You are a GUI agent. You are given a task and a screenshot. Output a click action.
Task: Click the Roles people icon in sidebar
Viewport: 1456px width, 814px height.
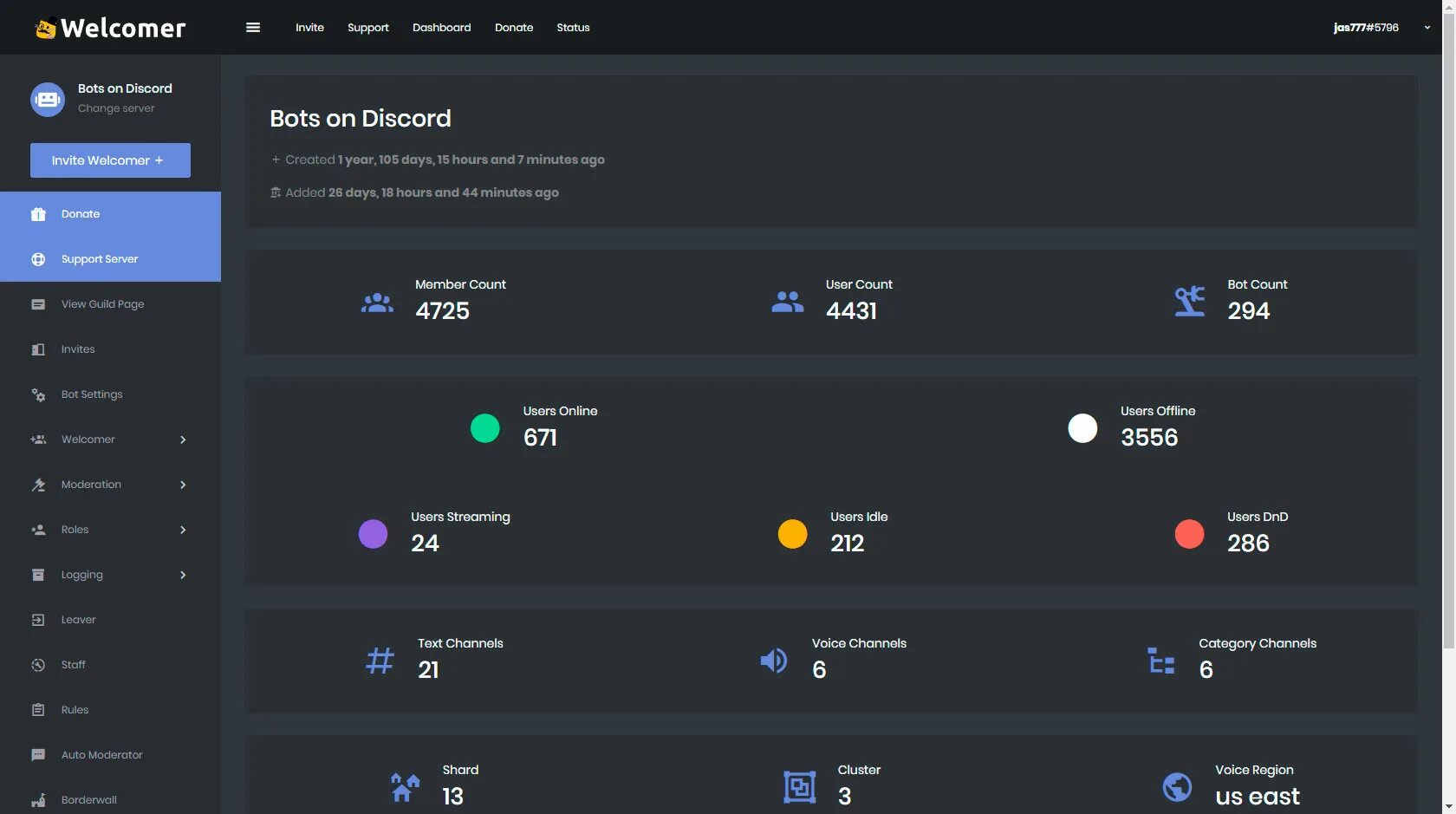pos(38,530)
